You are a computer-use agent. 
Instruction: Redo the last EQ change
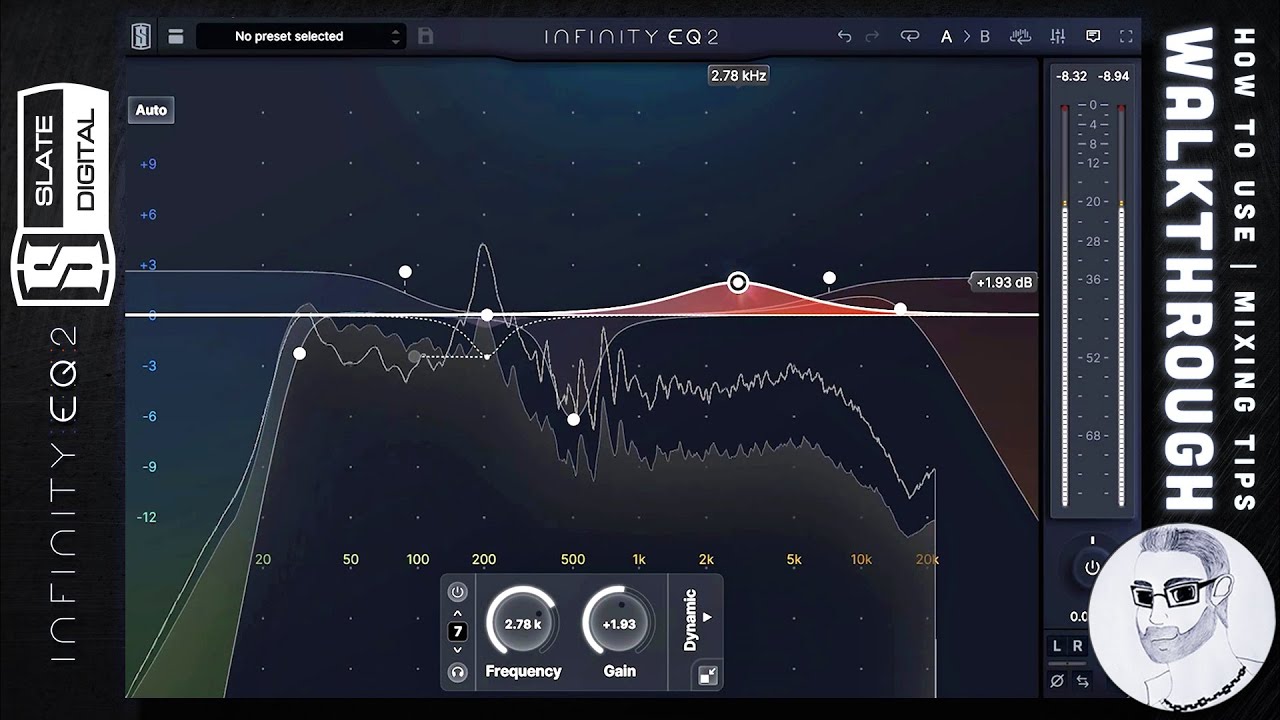[x=872, y=37]
